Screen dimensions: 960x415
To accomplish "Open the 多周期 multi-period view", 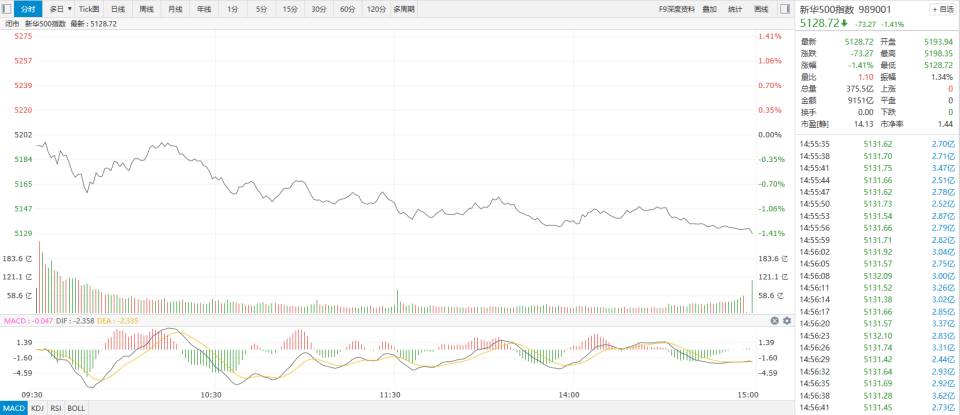I will pyautogui.click(x=404, y=9).
